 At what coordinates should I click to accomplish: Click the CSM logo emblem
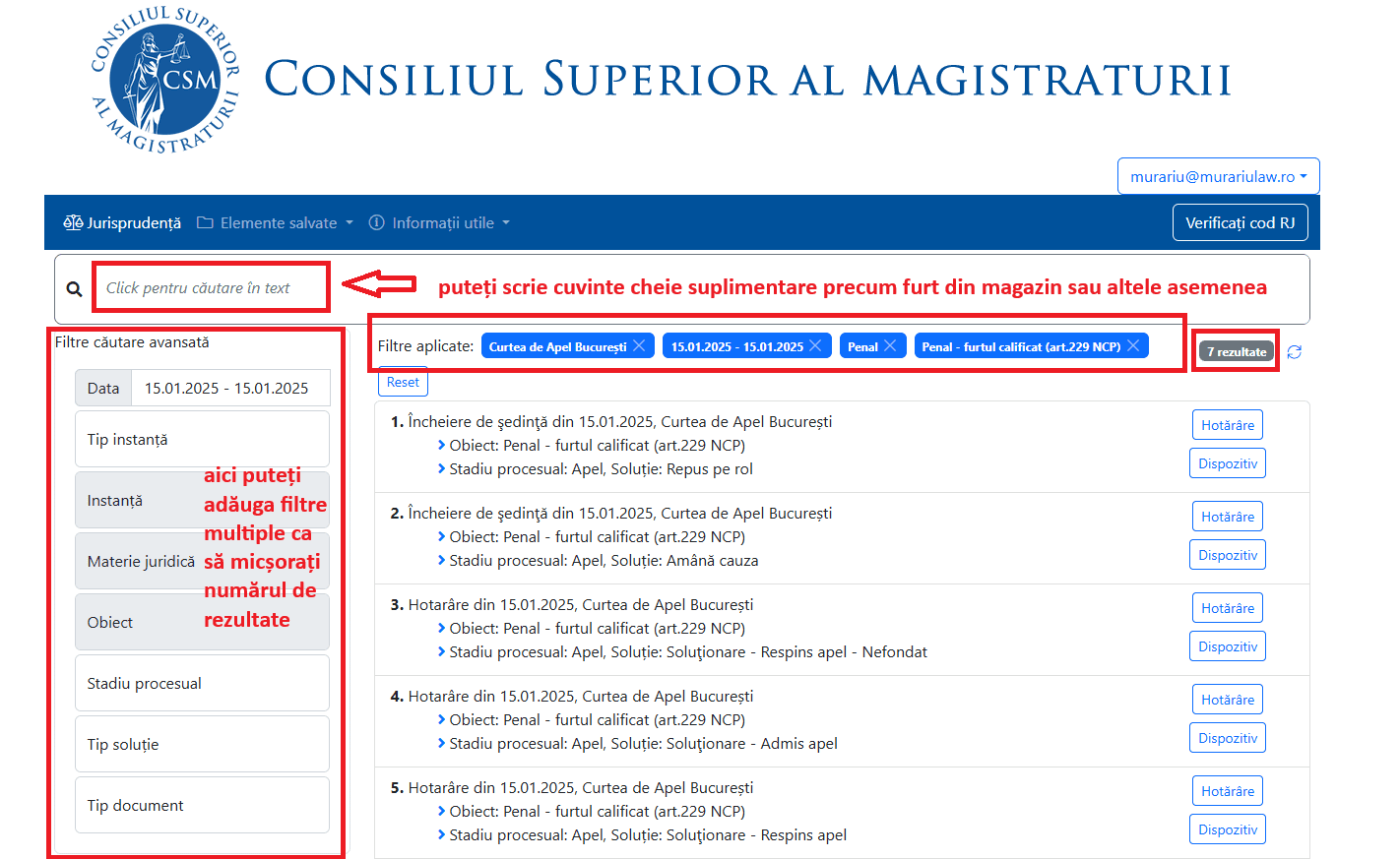pos(164,84)
